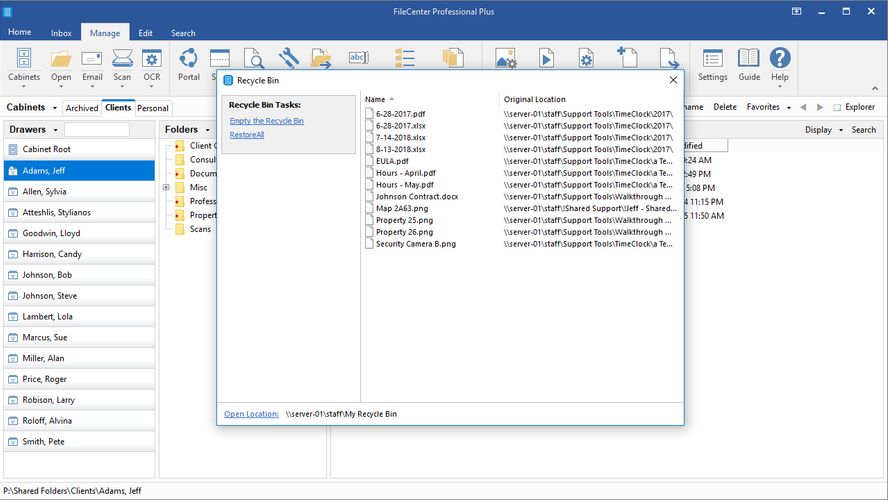This screenshot has width=888, height=500.
Task: Select Johnson Contract.docx in Recycle Bin
Action: pos(417,197)
